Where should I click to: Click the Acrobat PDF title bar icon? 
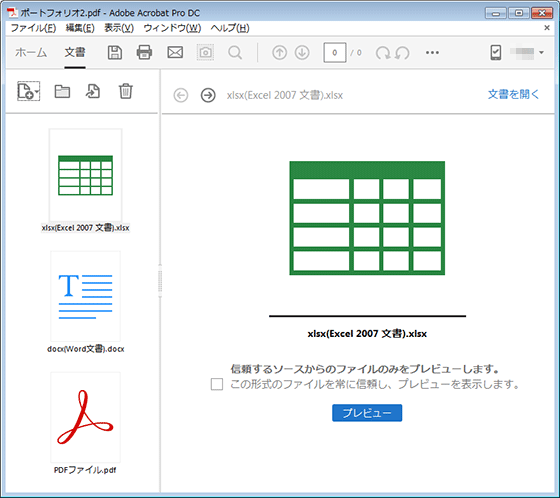click(x=13, y=13)
